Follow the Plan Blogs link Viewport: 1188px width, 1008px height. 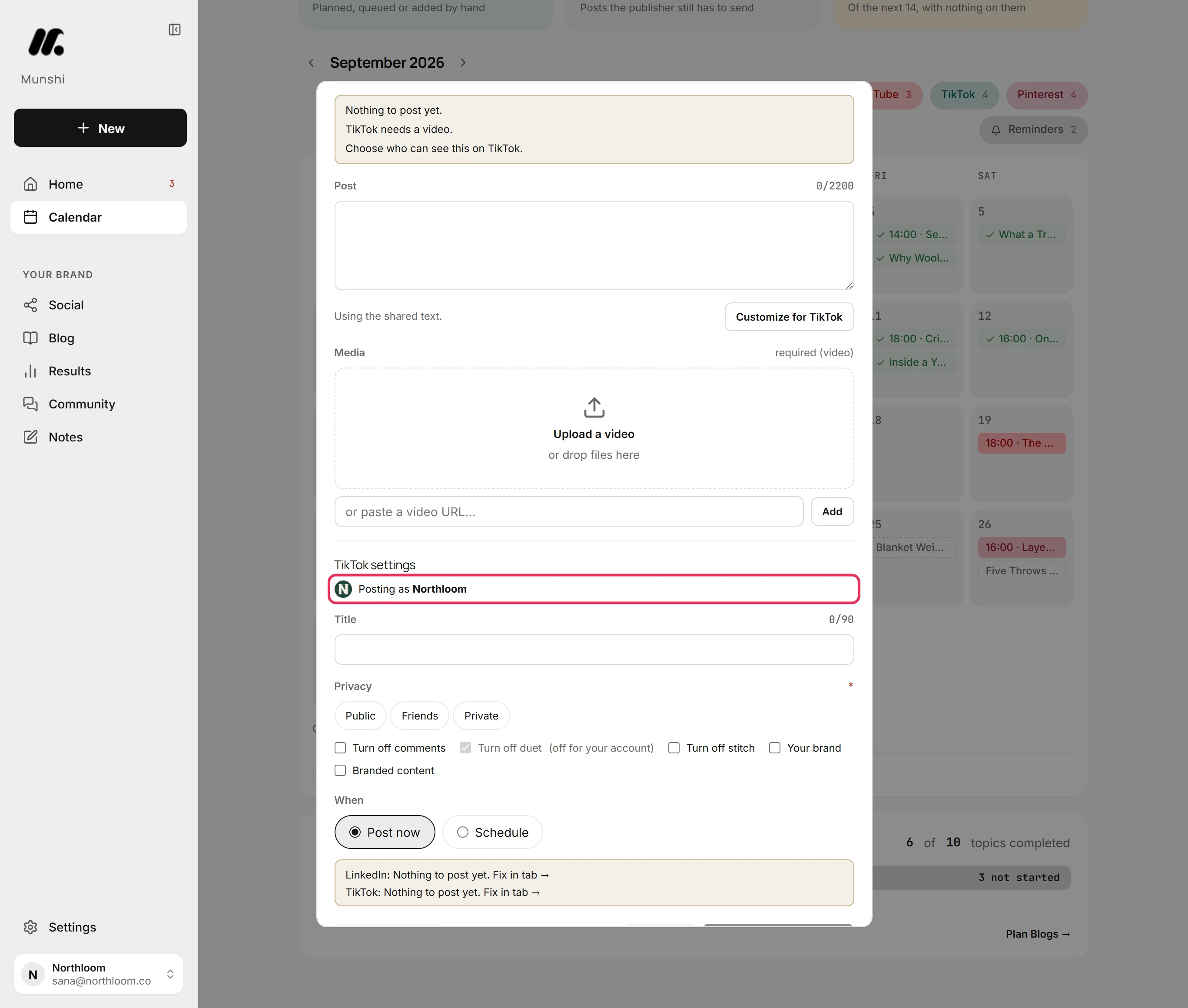click(x=1038, y=934)
